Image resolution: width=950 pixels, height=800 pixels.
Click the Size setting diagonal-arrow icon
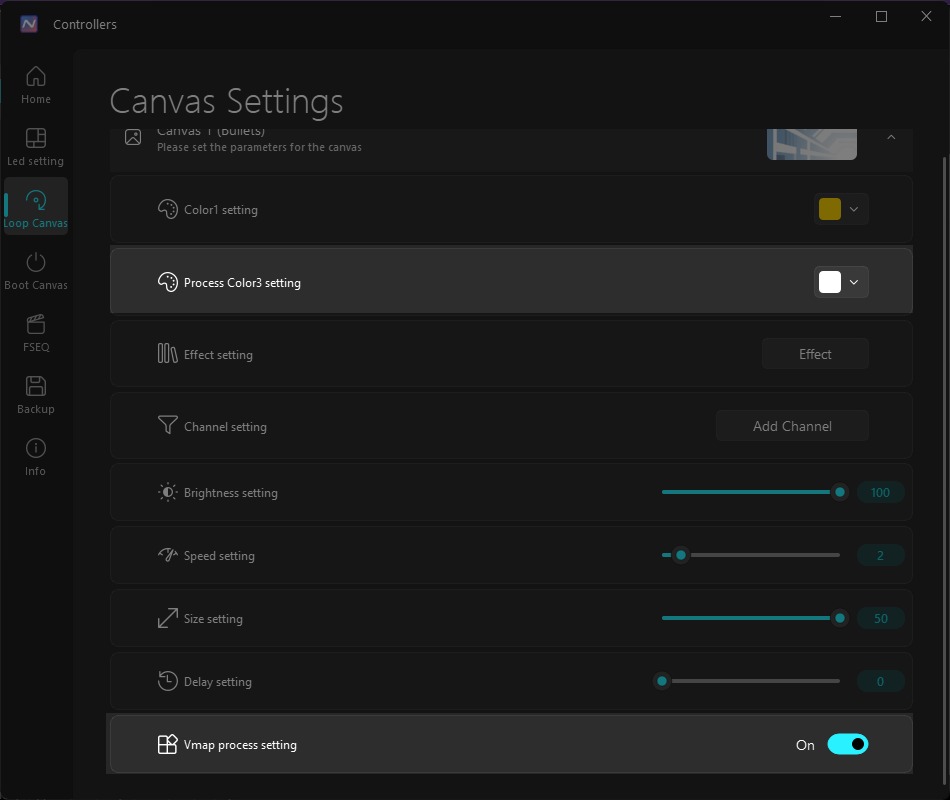[167, 618]
